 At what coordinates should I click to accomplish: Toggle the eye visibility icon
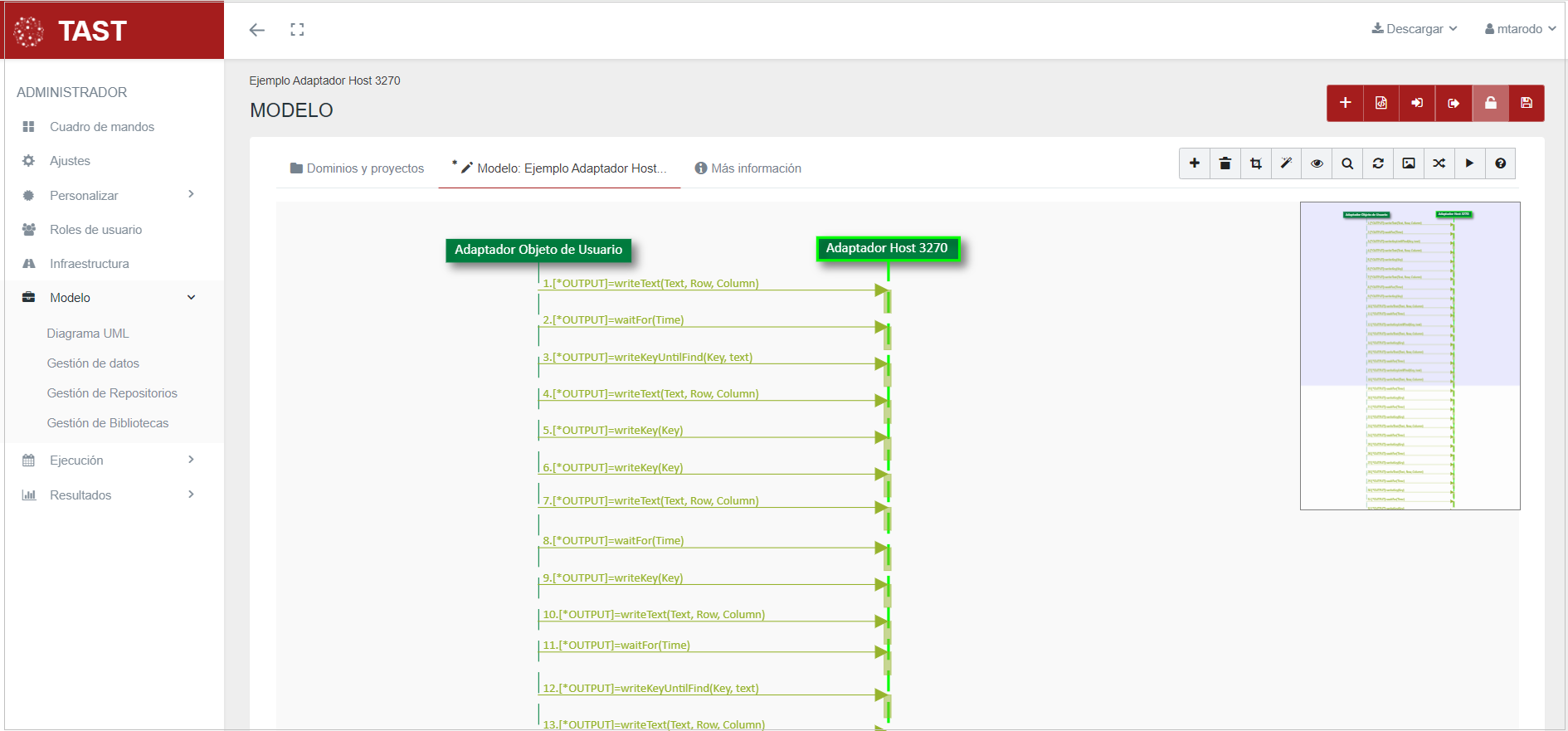point(1317,163)
